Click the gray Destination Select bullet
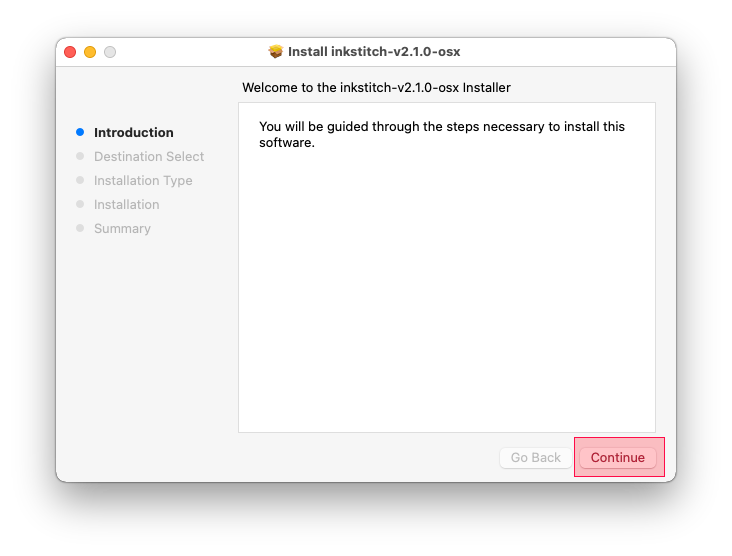This screenshot has height=556, width=732. pos(80,156)
